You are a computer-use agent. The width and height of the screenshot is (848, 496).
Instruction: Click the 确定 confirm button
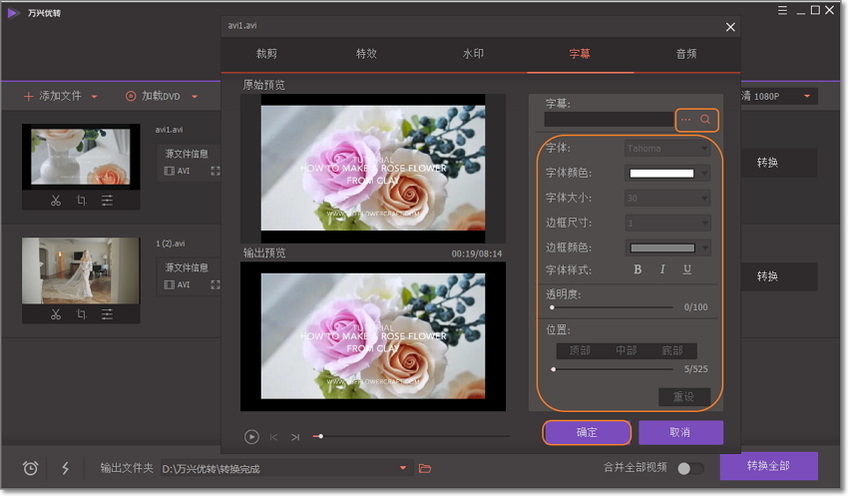(587, 432)
